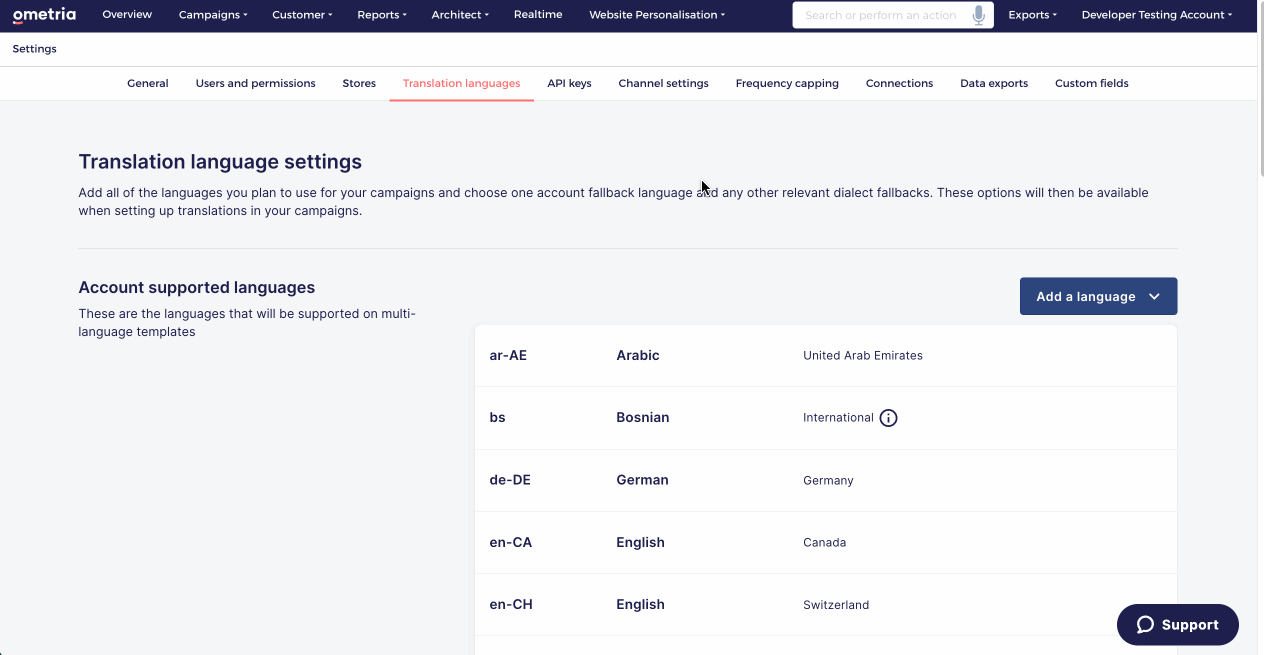The image size is (1264, 655).
Task: Click Translation language settings heading
Action: (220, 162)
